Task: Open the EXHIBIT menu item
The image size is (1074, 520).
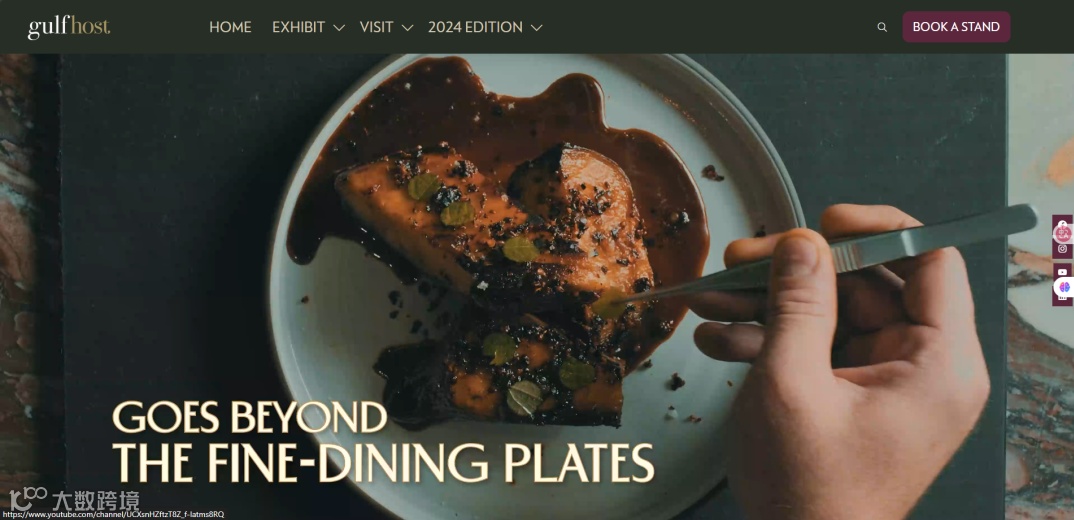Action: click(299, 27)
